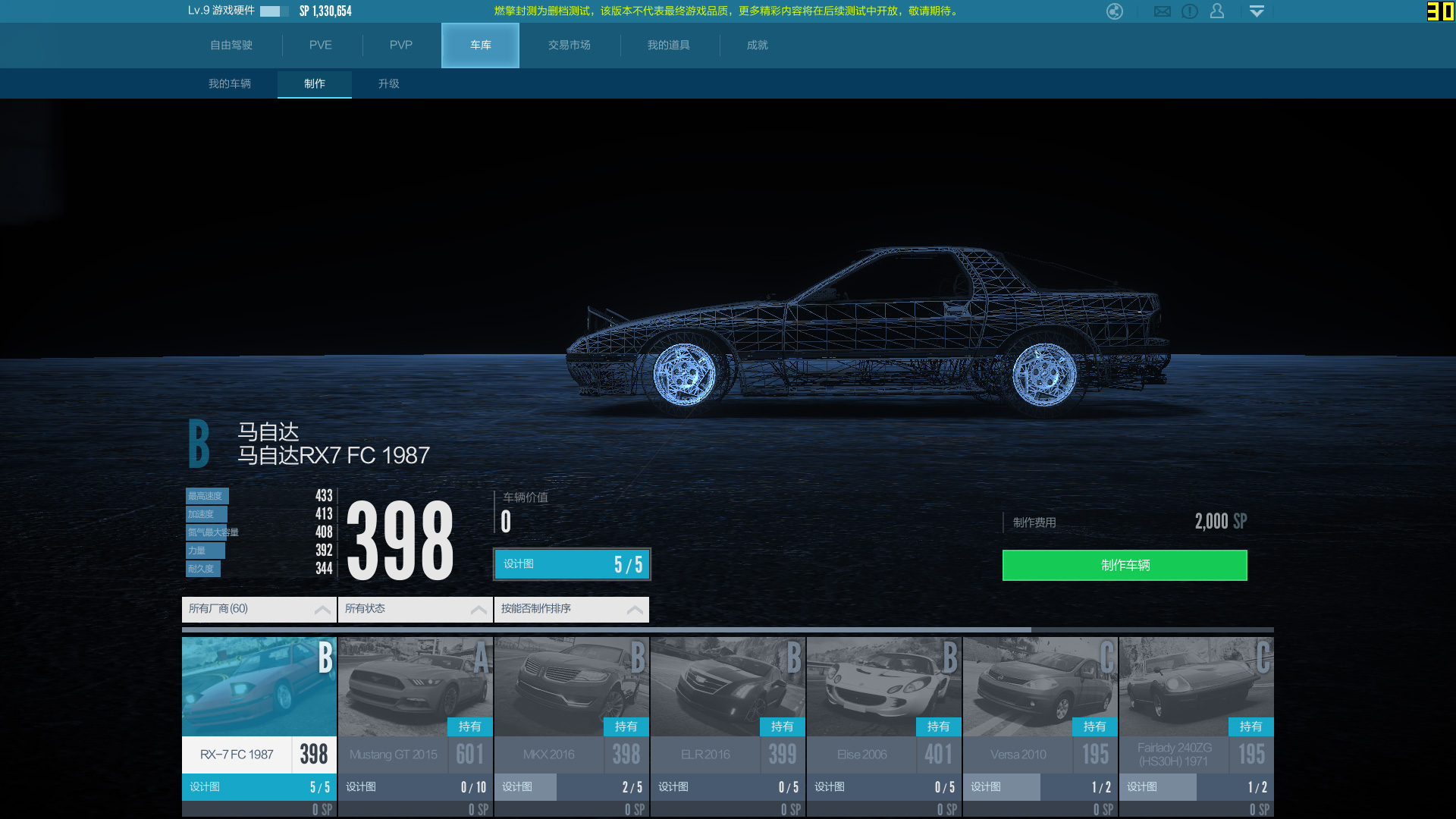The width and height of the screenshot is (1456, 819).
Task: Click the 马自达RX7 FC 1987 title
Action: coord(334,455)
